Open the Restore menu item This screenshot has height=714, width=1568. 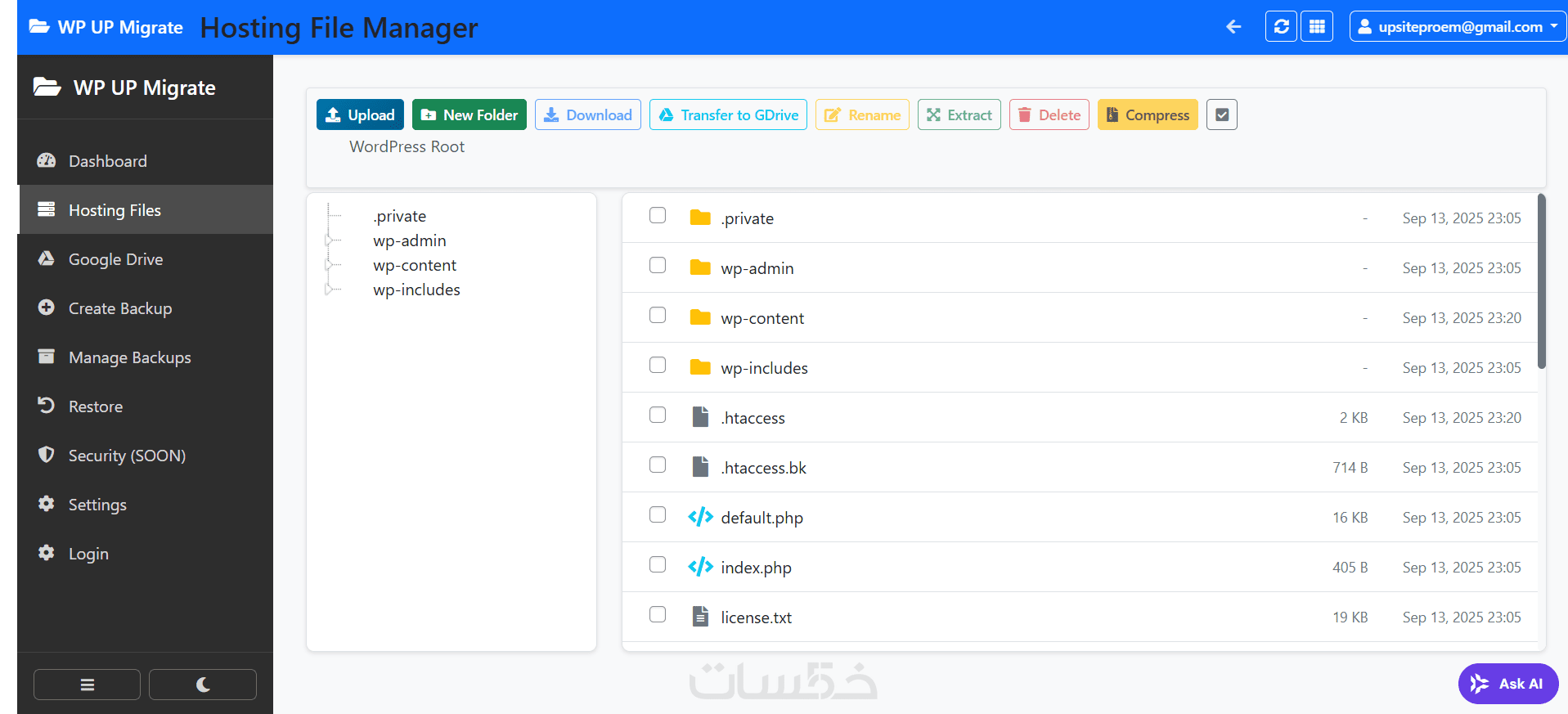(146, 406)
